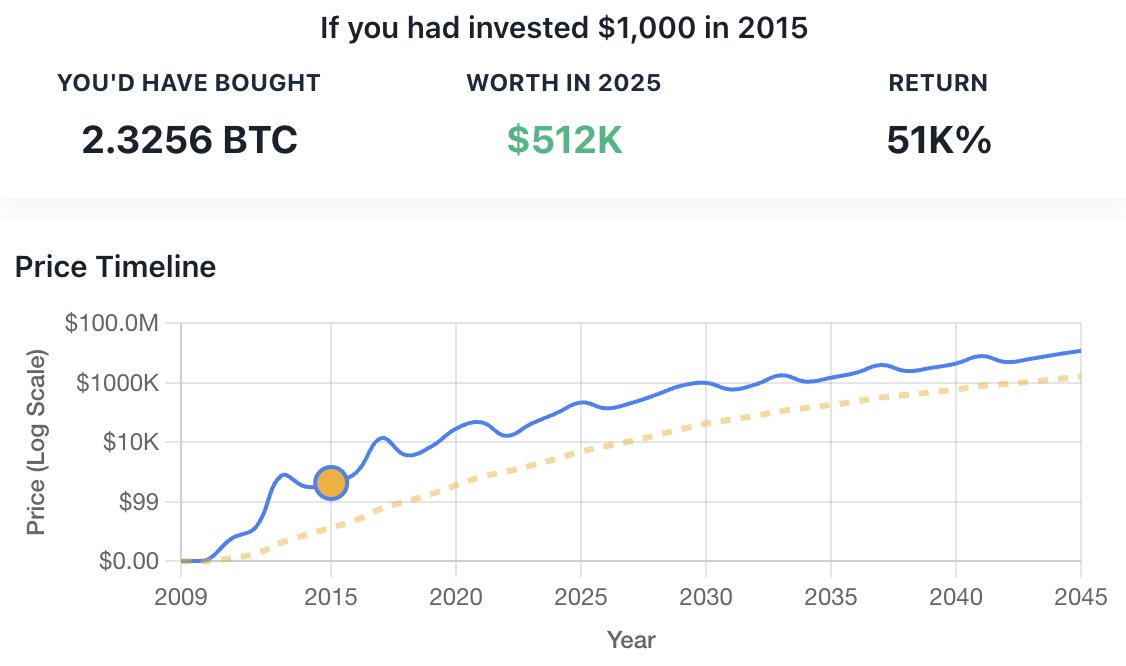Click the 2035 year axis label
1126x666 pixels.
click(830, 597)
